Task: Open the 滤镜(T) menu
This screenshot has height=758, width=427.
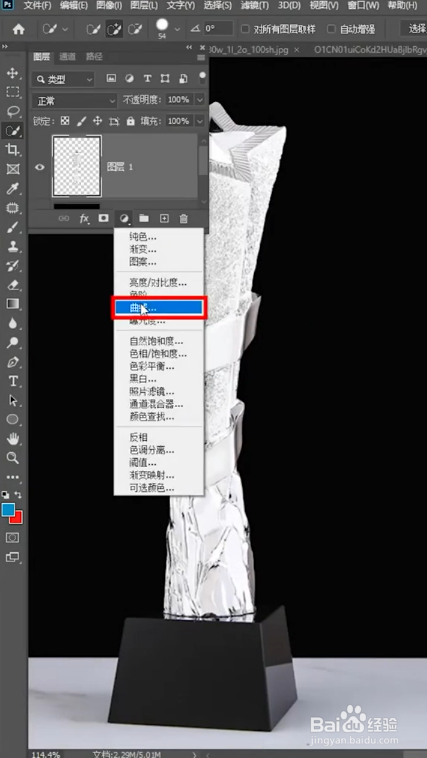Action: tap(256, 6)
